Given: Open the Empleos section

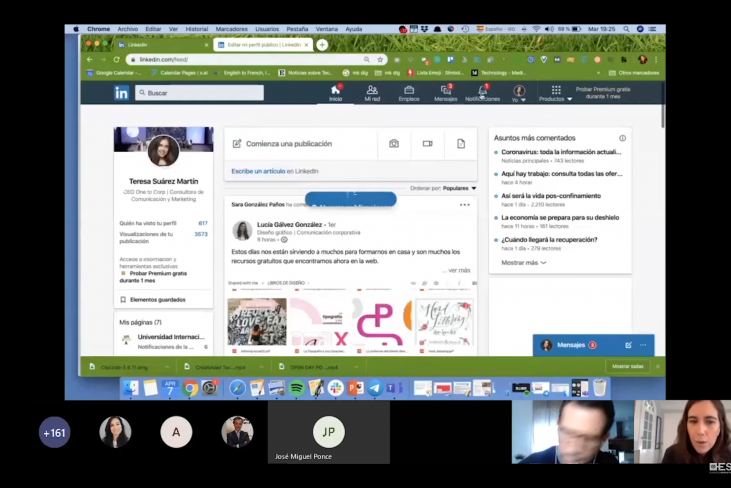Looking at the screenshot, I should tap(409, 93).
